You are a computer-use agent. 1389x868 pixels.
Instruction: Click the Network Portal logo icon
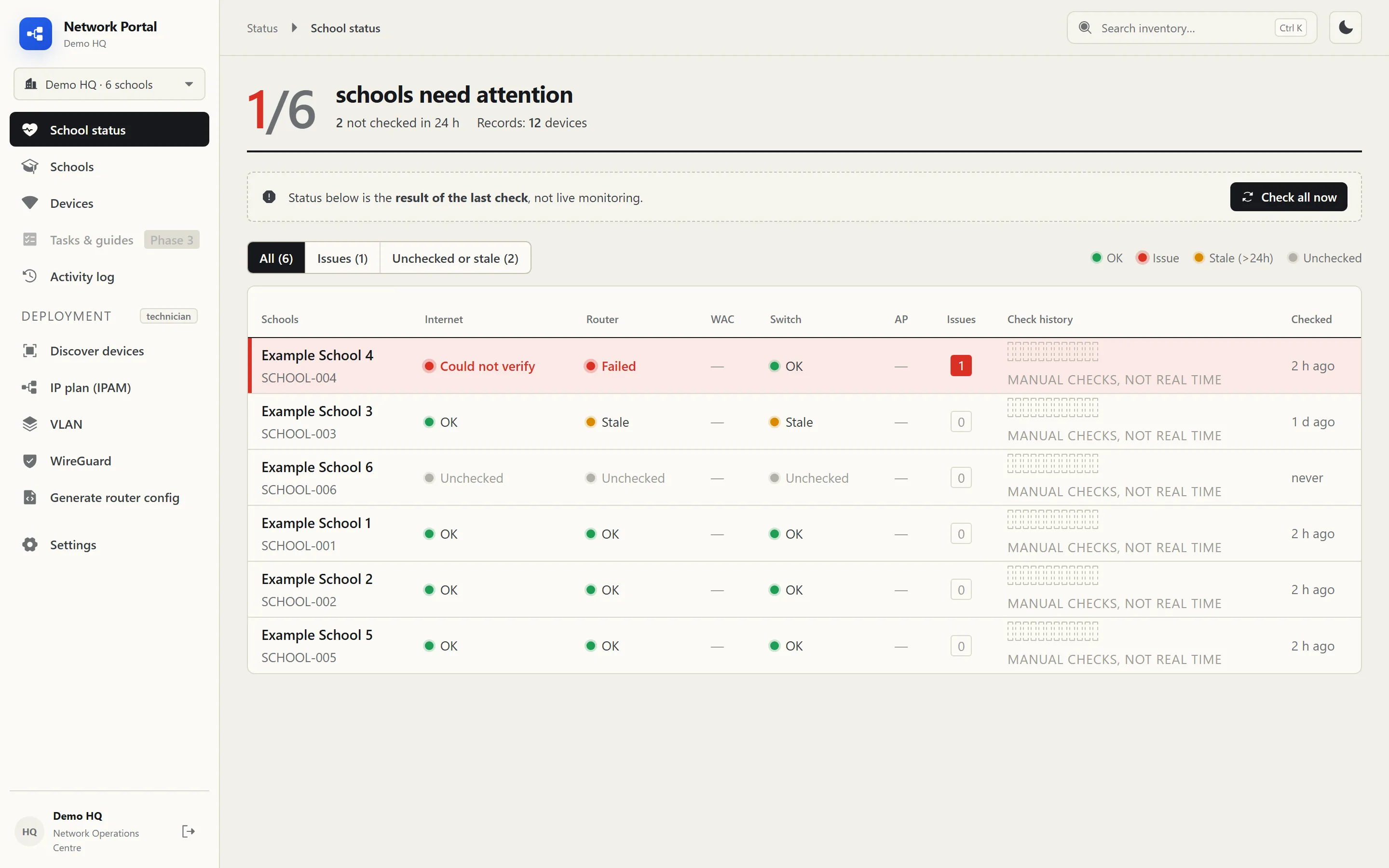tap(36, 34)
